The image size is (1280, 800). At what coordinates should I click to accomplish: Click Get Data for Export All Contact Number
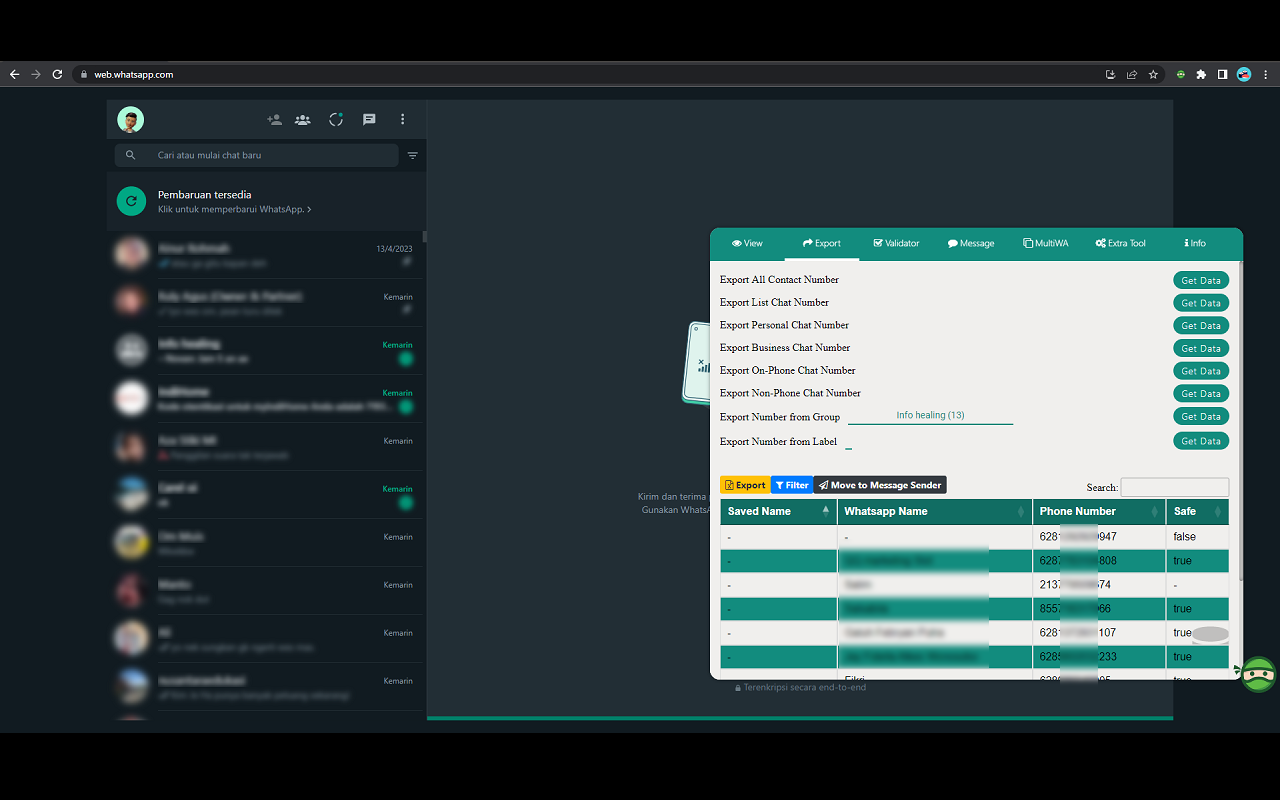tap(1200, 281)
